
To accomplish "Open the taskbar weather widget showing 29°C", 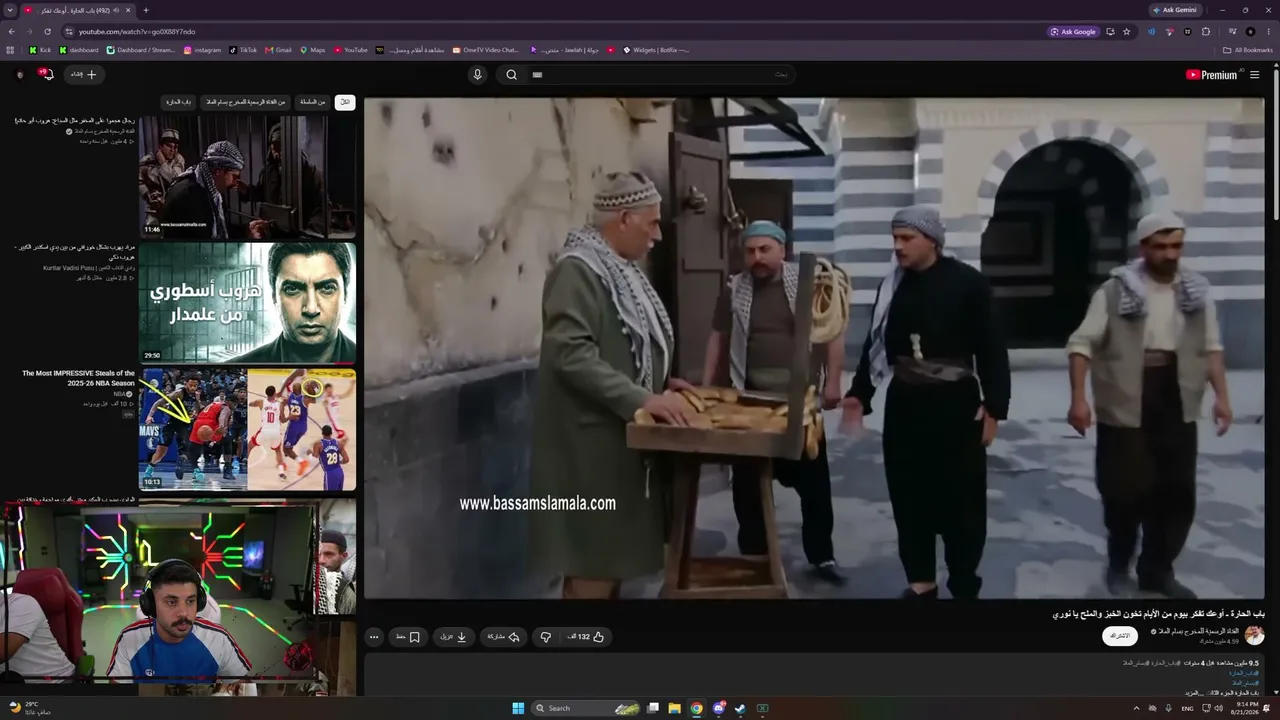I will 29,708.
